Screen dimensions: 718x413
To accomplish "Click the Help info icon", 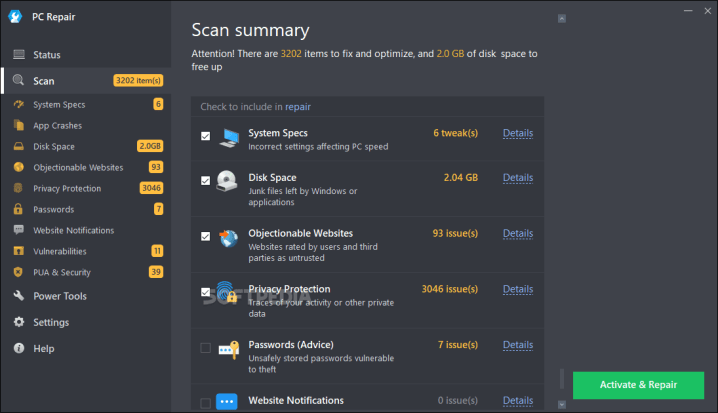I will click(19, 348).
